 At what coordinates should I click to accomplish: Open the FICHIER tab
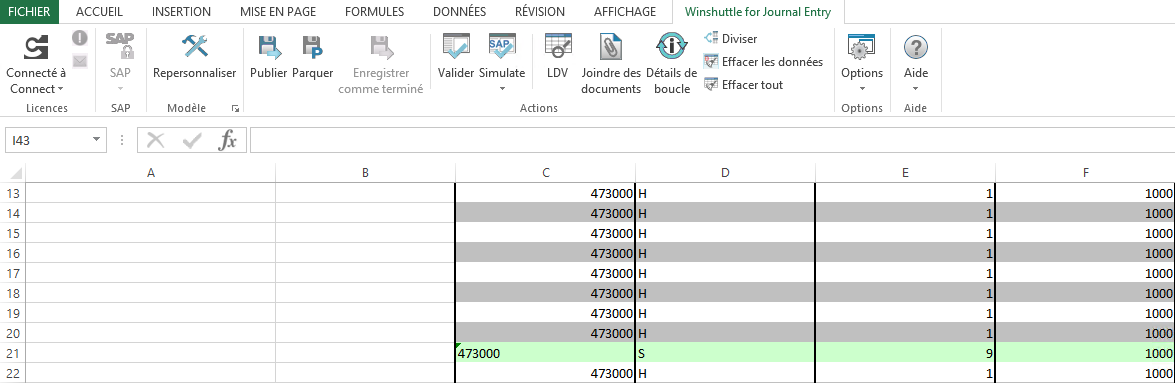point(29,11)
